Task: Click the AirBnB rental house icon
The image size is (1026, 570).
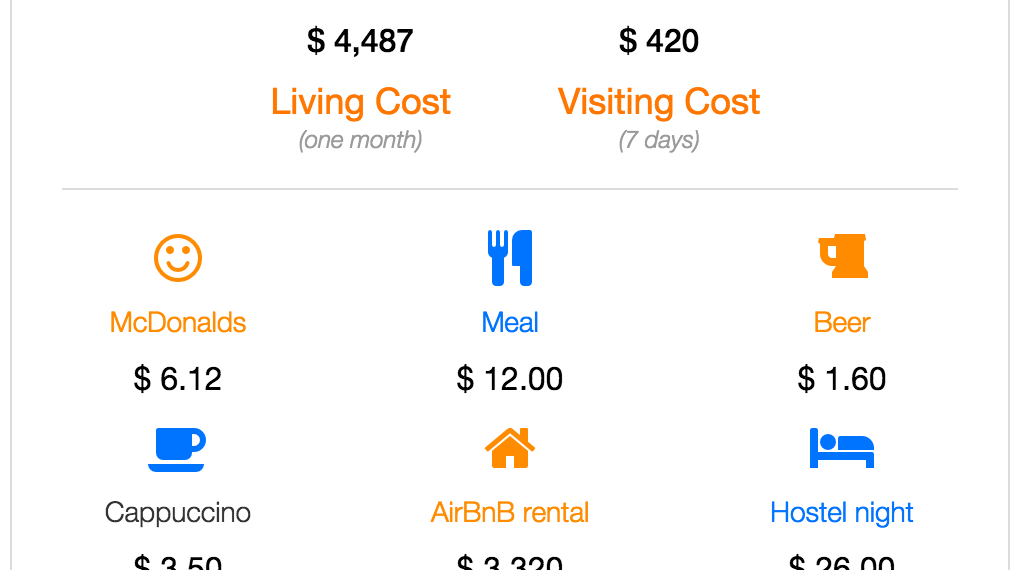Action: (510, 448)
